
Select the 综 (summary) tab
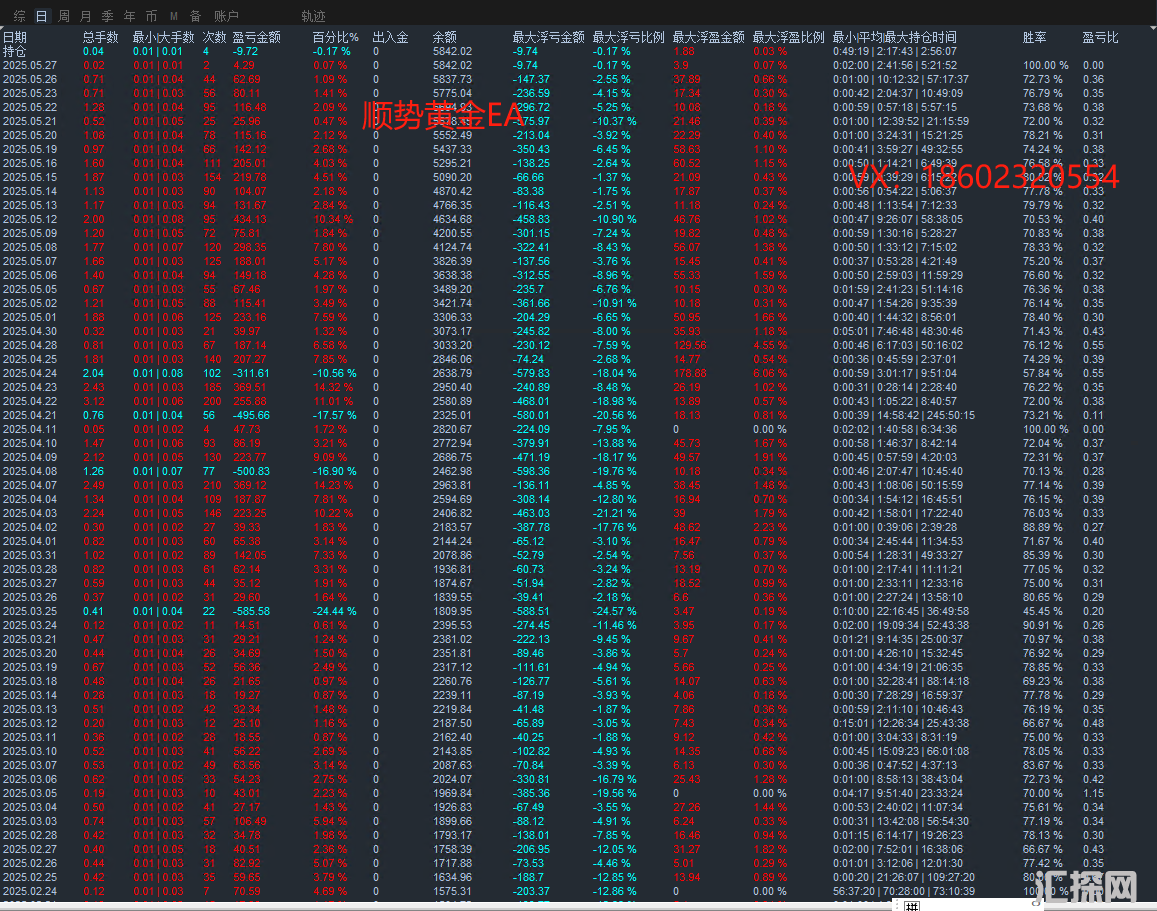tap(20, 16)
